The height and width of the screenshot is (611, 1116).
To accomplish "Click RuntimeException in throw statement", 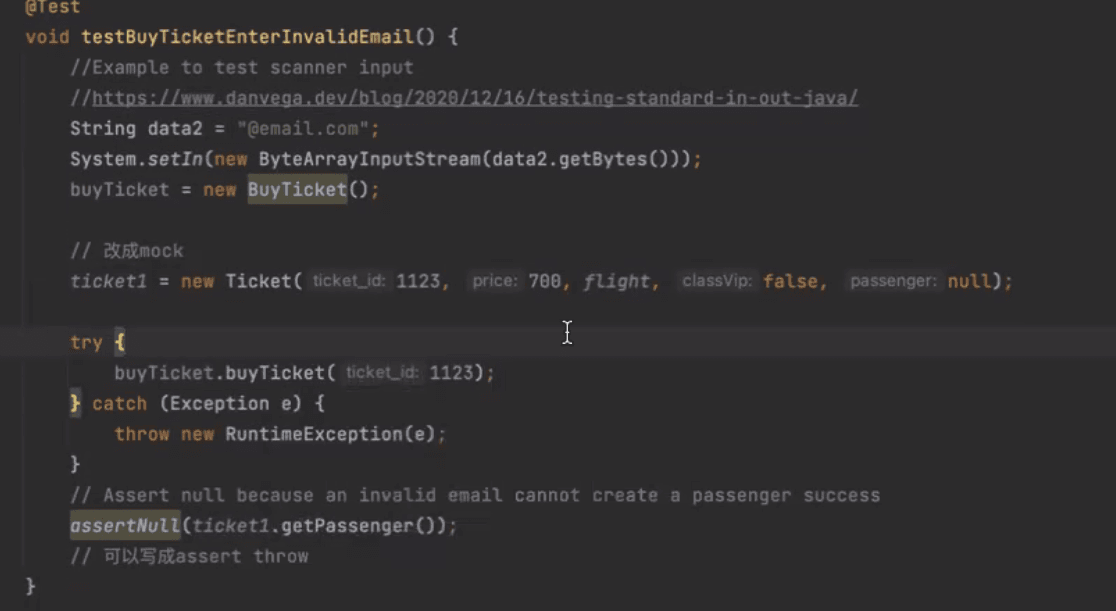I will click(x=313, y=434).
